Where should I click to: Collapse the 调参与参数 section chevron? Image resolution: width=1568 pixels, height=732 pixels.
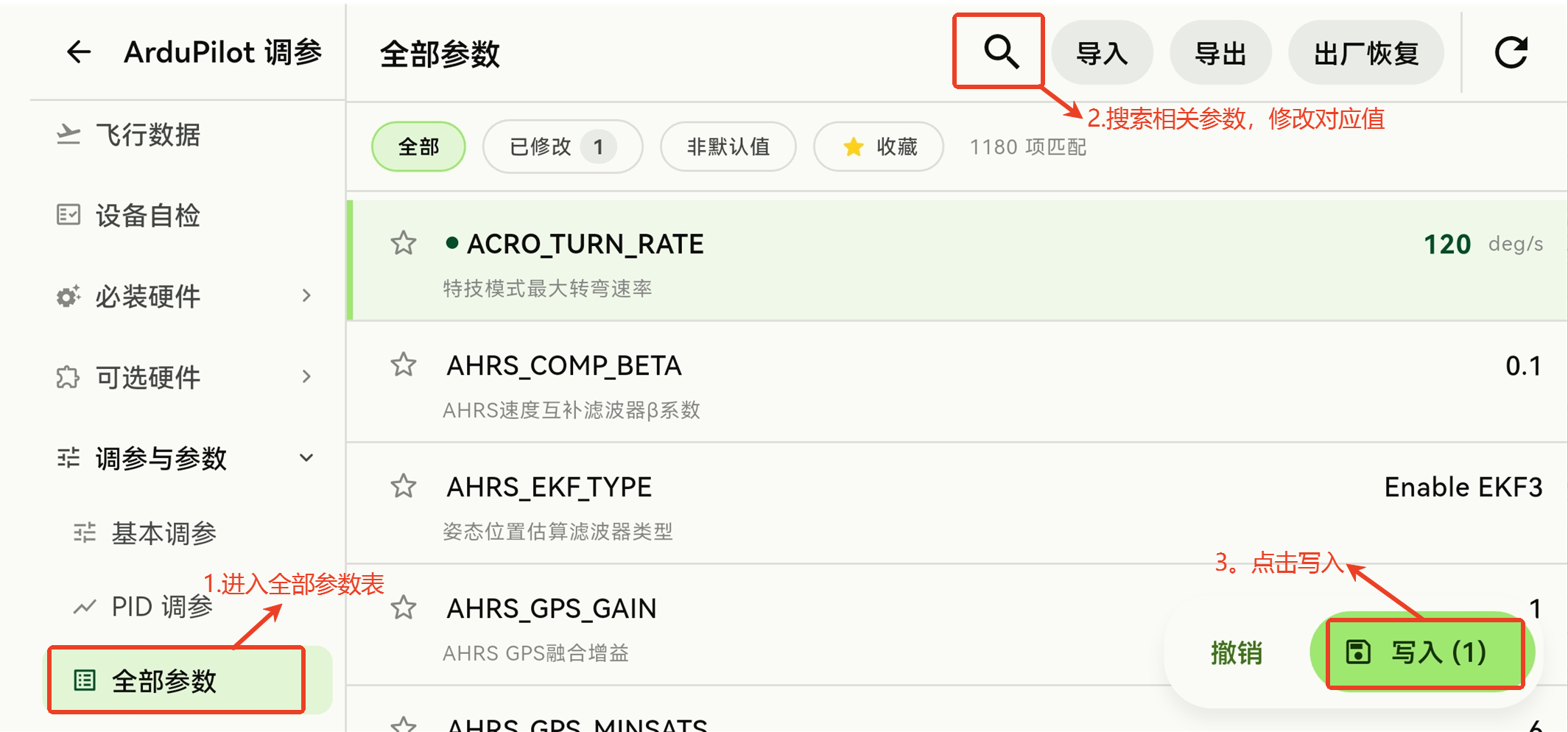[x=307, y=457]
